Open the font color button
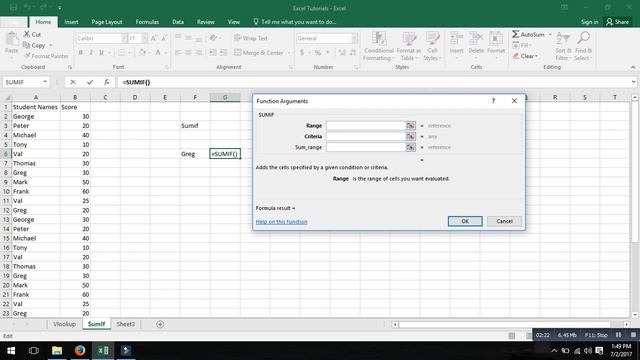The width and height of the screenshot is (640, 360). pos(158,53)
